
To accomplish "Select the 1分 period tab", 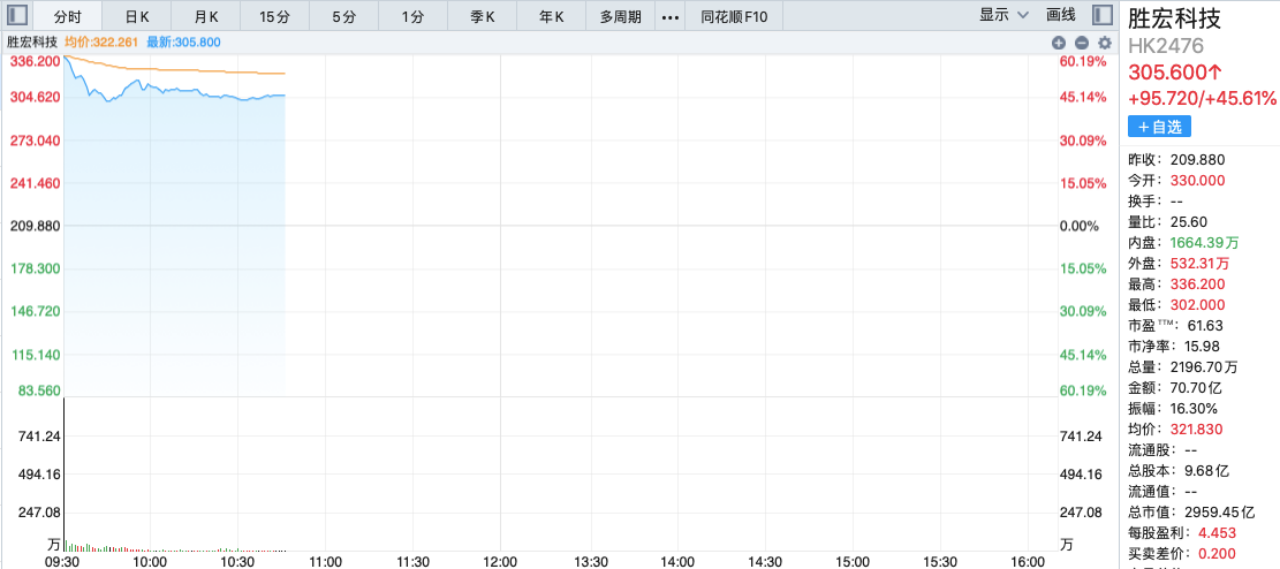I will [412, 16].
